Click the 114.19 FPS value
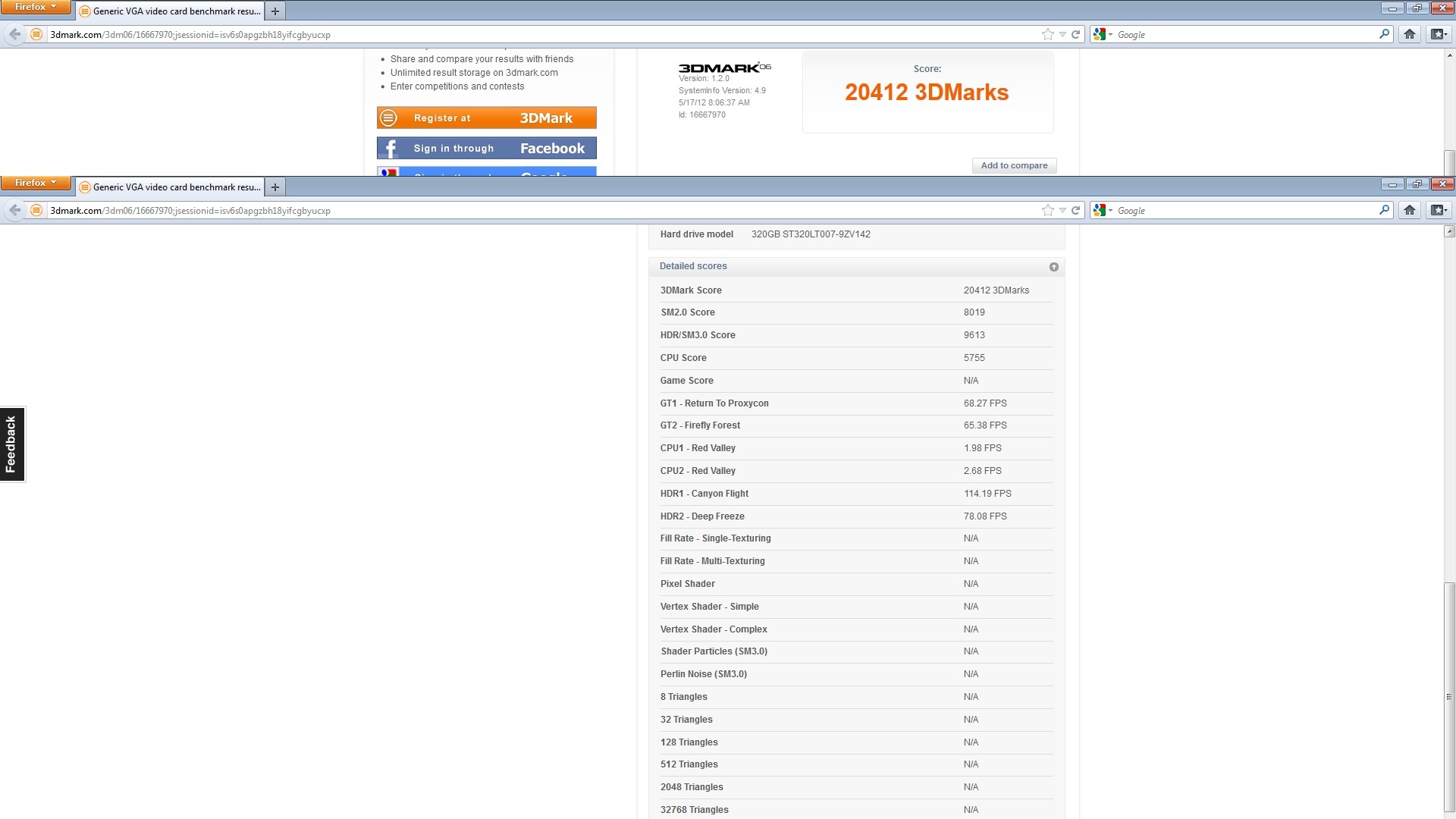 click(987, 494)
